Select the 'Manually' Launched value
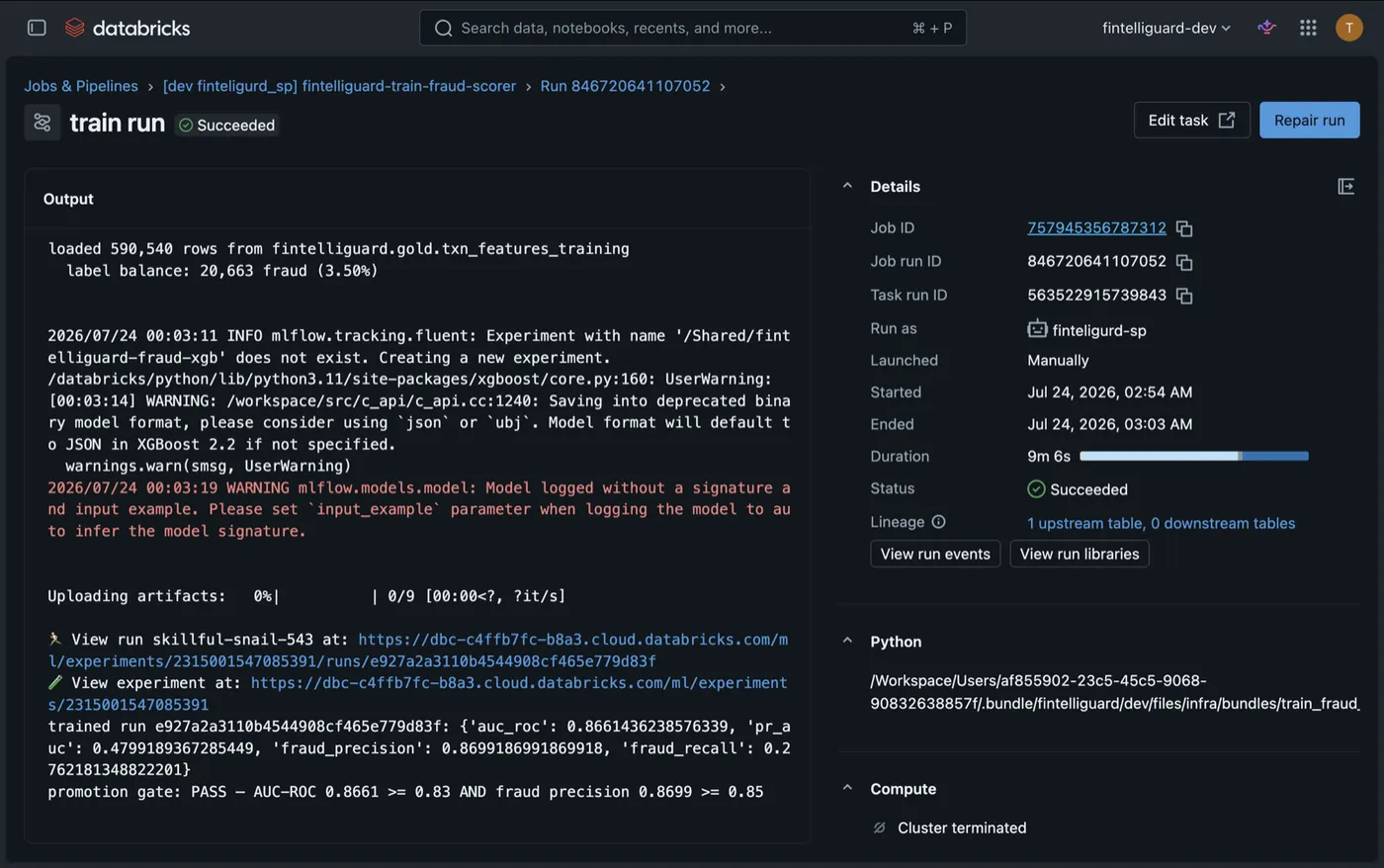The image size is (1384, 868). 1058,360
